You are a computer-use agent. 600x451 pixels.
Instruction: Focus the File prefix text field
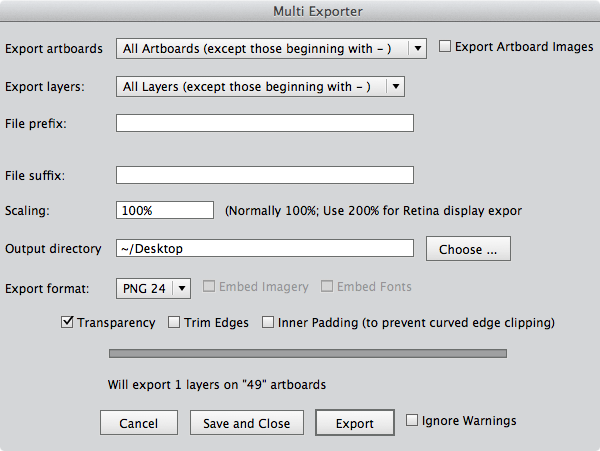[265, 123]
